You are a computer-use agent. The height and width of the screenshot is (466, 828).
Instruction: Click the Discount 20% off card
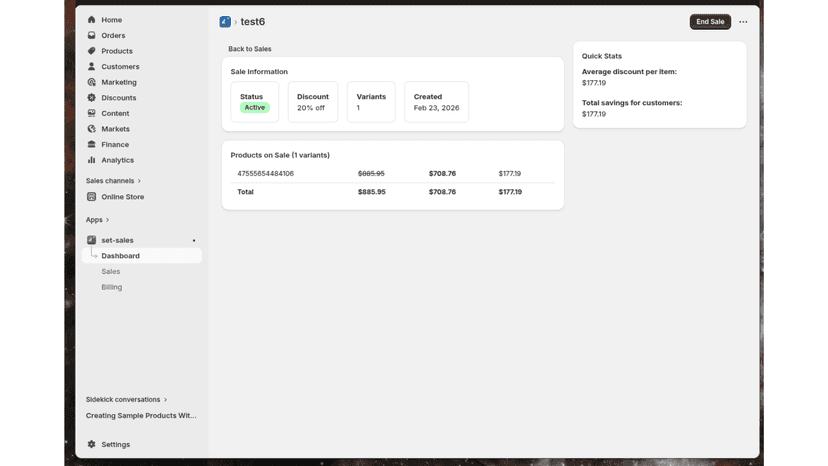click(x=313, y=102)
